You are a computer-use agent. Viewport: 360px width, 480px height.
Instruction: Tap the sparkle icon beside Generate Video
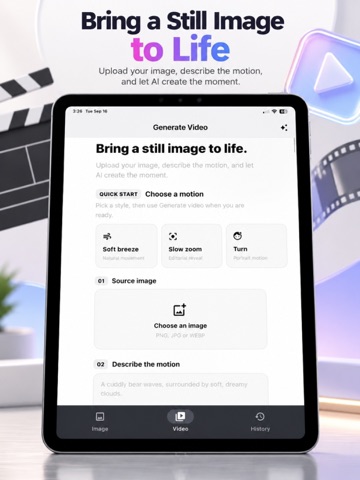(x=284, y=128)
